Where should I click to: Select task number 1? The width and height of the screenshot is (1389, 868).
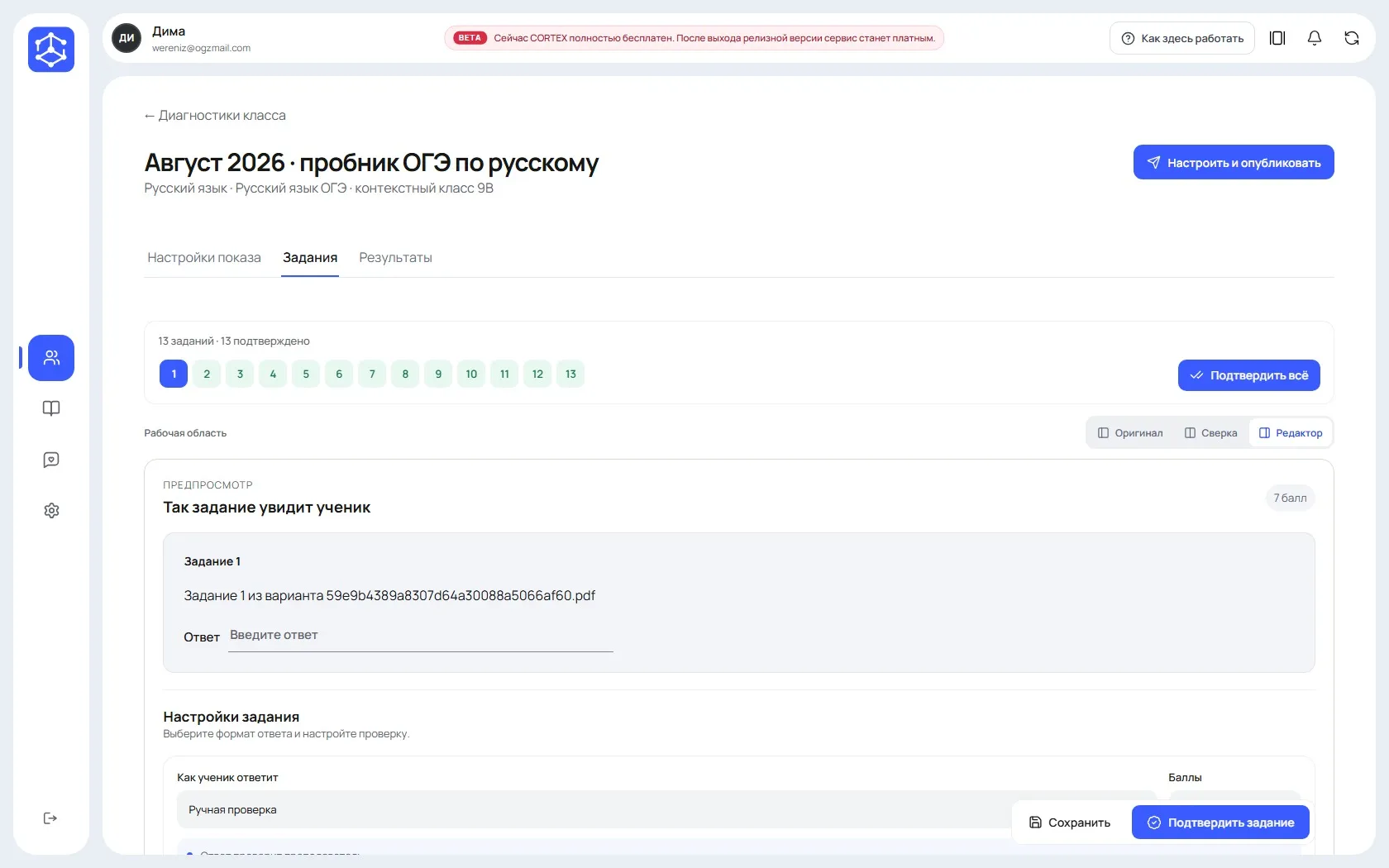coord(174,374)
